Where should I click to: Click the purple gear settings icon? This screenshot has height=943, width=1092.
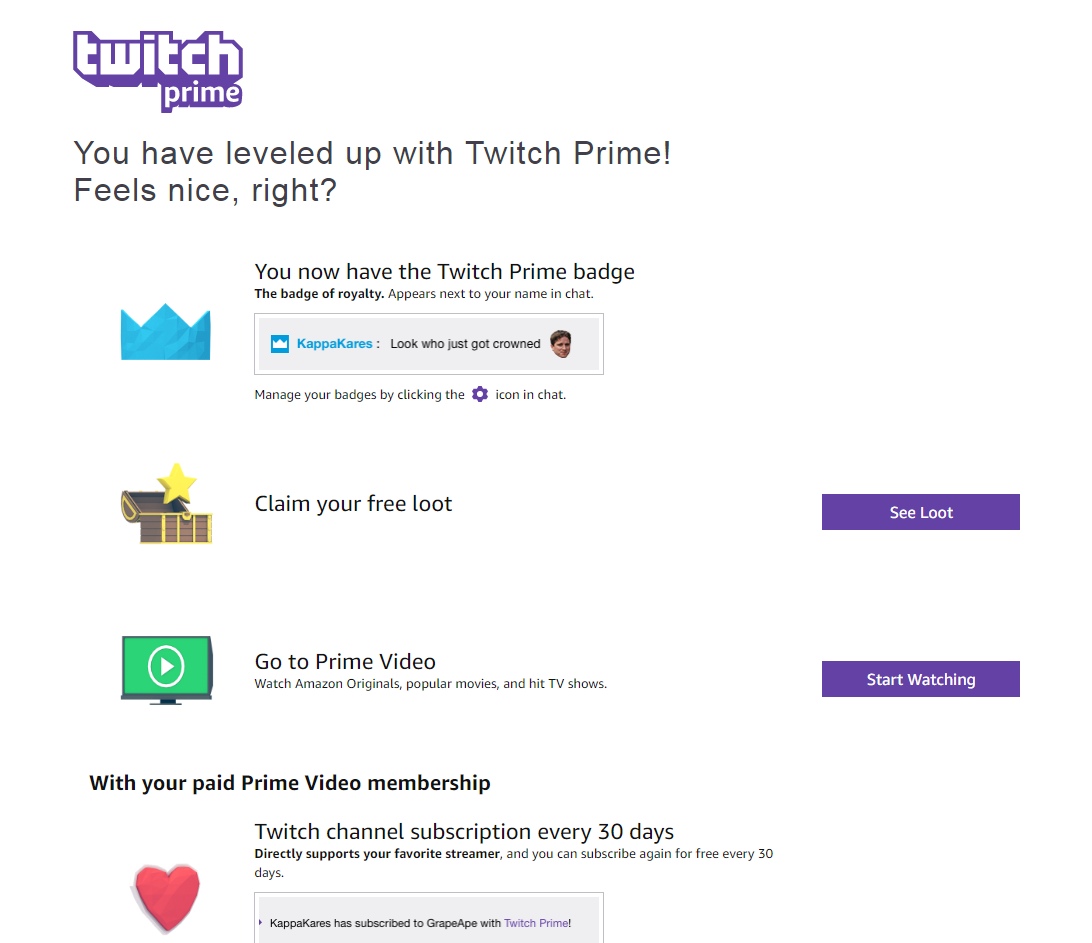point(480,394)
